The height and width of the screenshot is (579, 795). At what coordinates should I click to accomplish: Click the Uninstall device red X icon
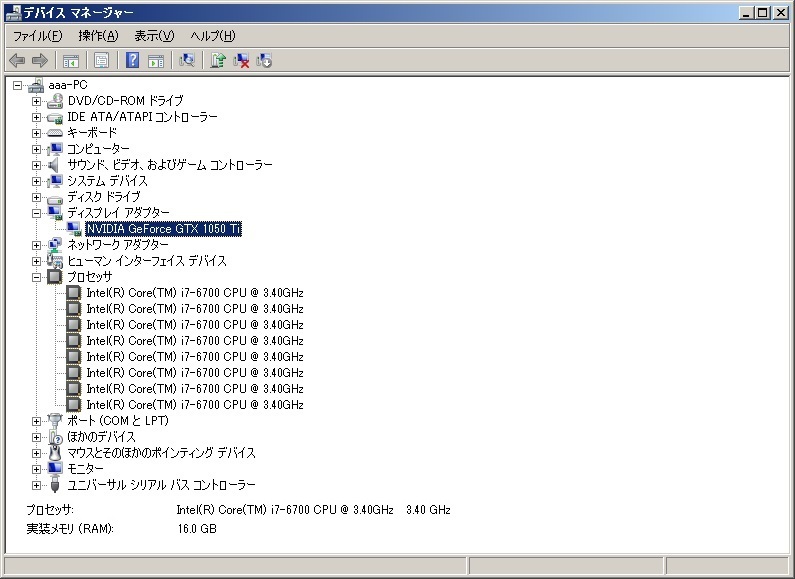[241, 60]
